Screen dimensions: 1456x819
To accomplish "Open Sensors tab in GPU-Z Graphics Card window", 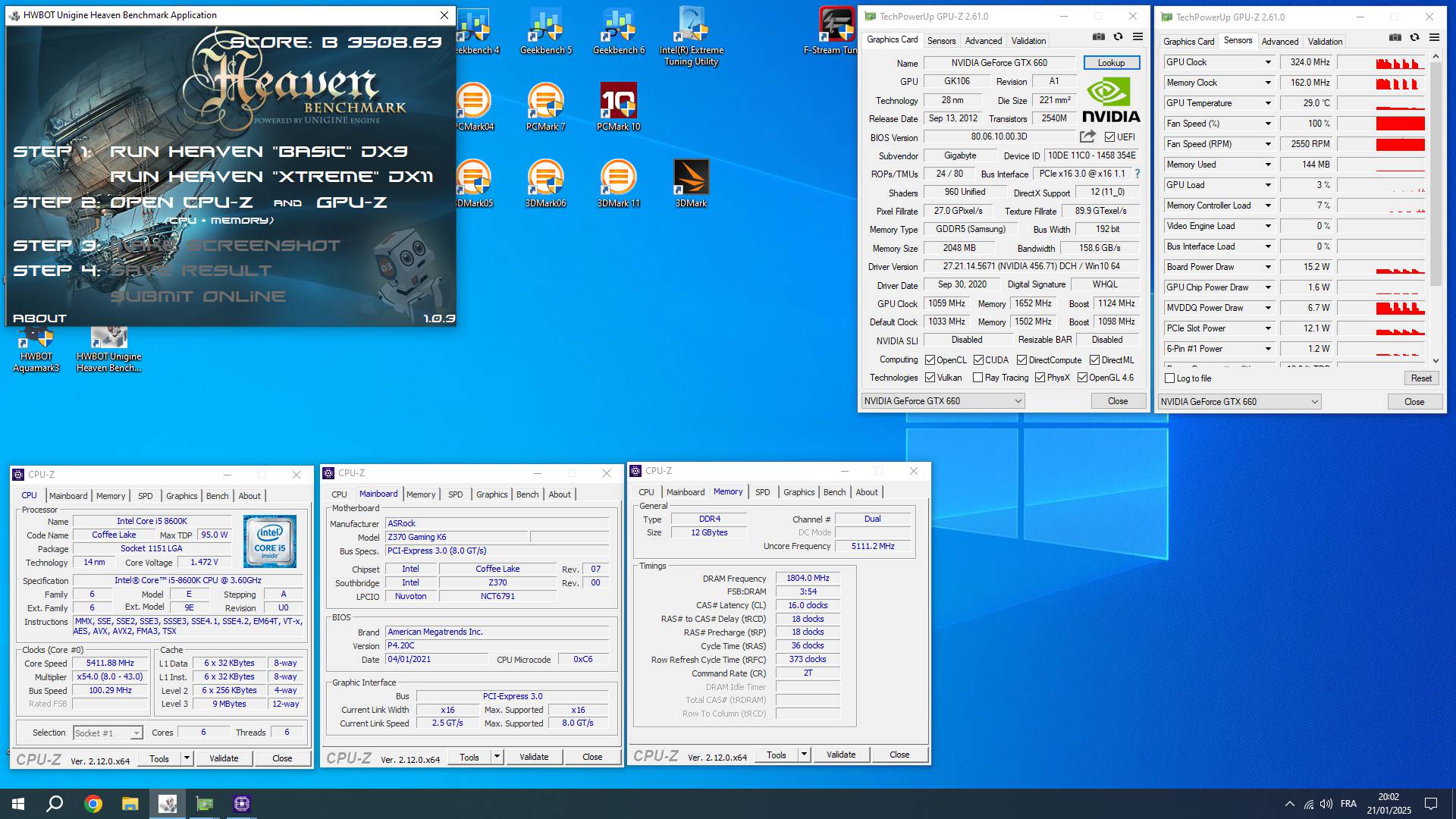I will tap(941, 41).
